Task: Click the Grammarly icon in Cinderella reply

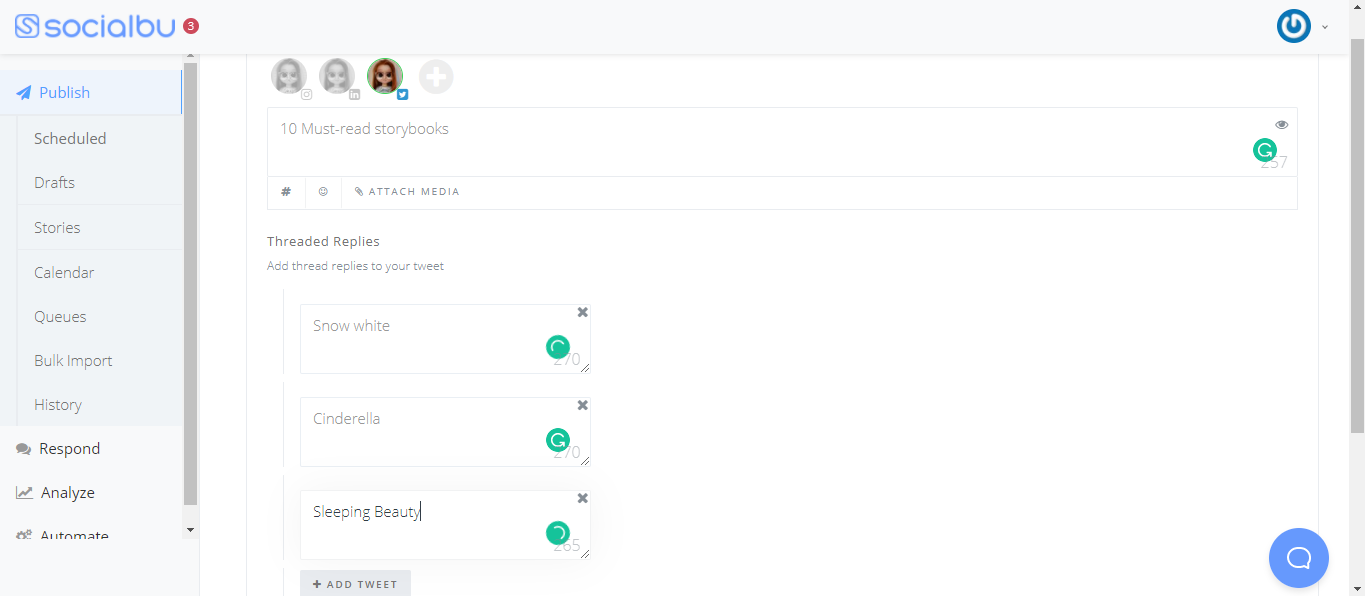Action: 558,440
